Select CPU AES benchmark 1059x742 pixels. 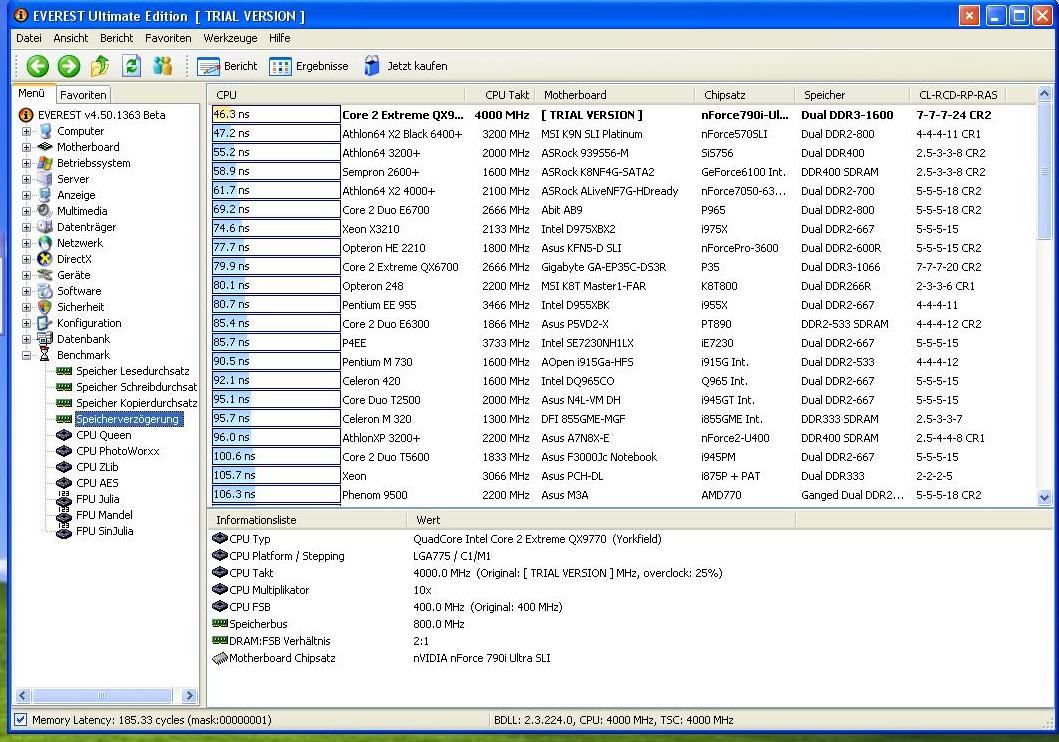point(97,483)
